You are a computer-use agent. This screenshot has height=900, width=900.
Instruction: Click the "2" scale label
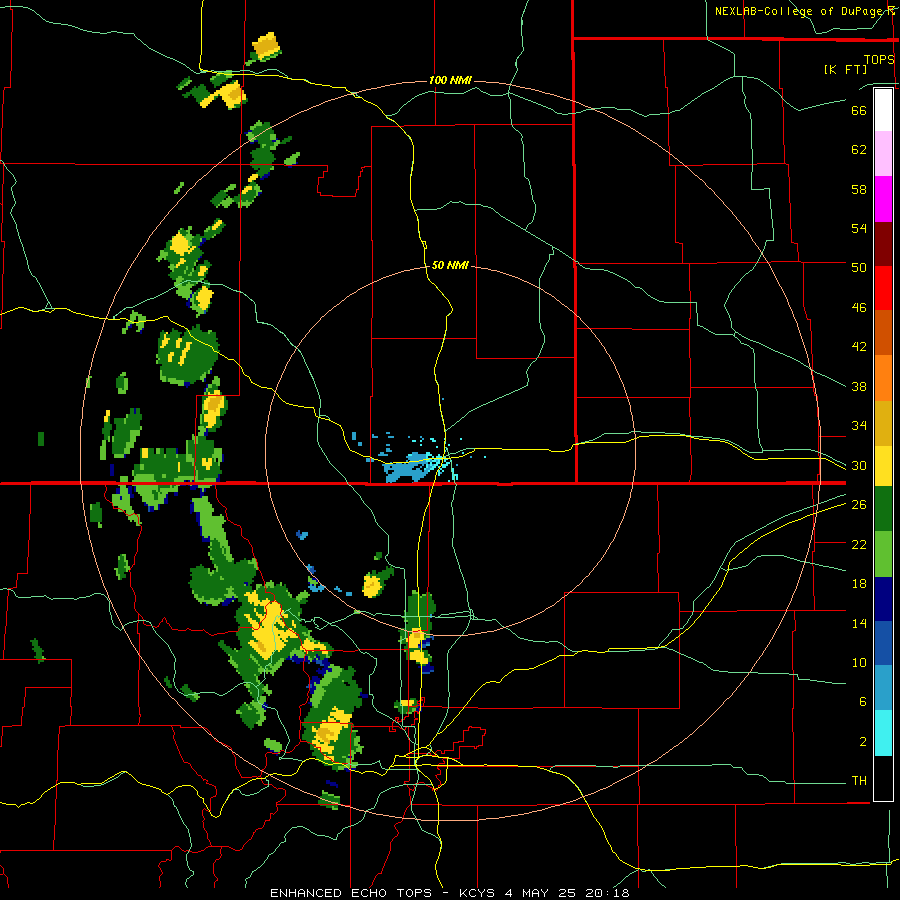[862, 742]
